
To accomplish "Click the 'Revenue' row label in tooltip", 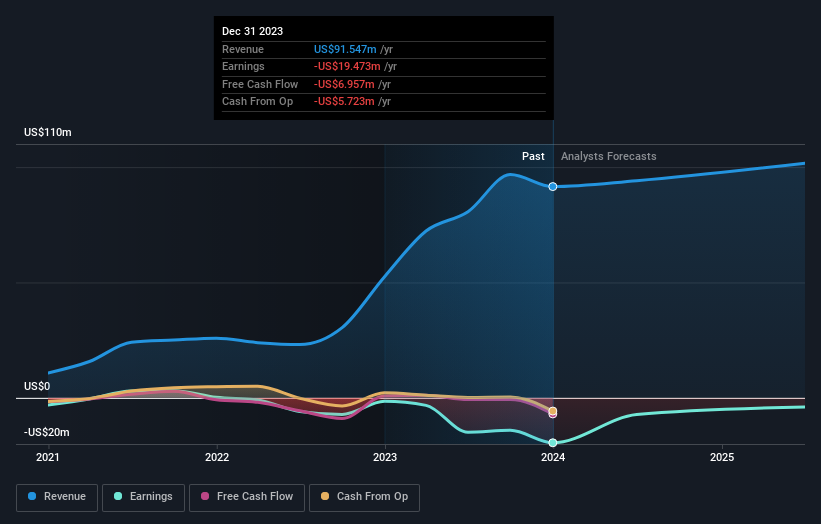I will 243,49.
